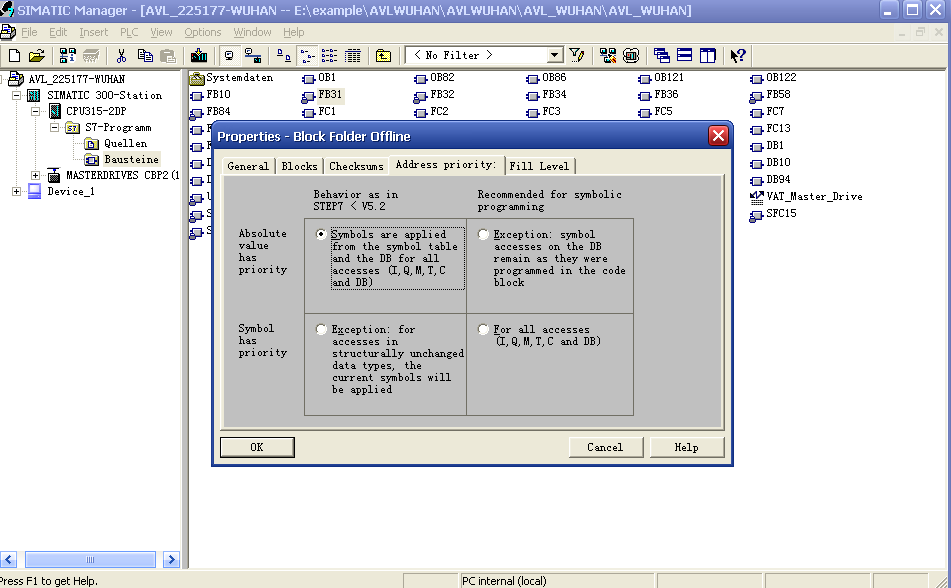The image size is (951, 588).
Task: Collapse the SIMATIC 300-Station tree node
Action: click(x=16, y=95)
